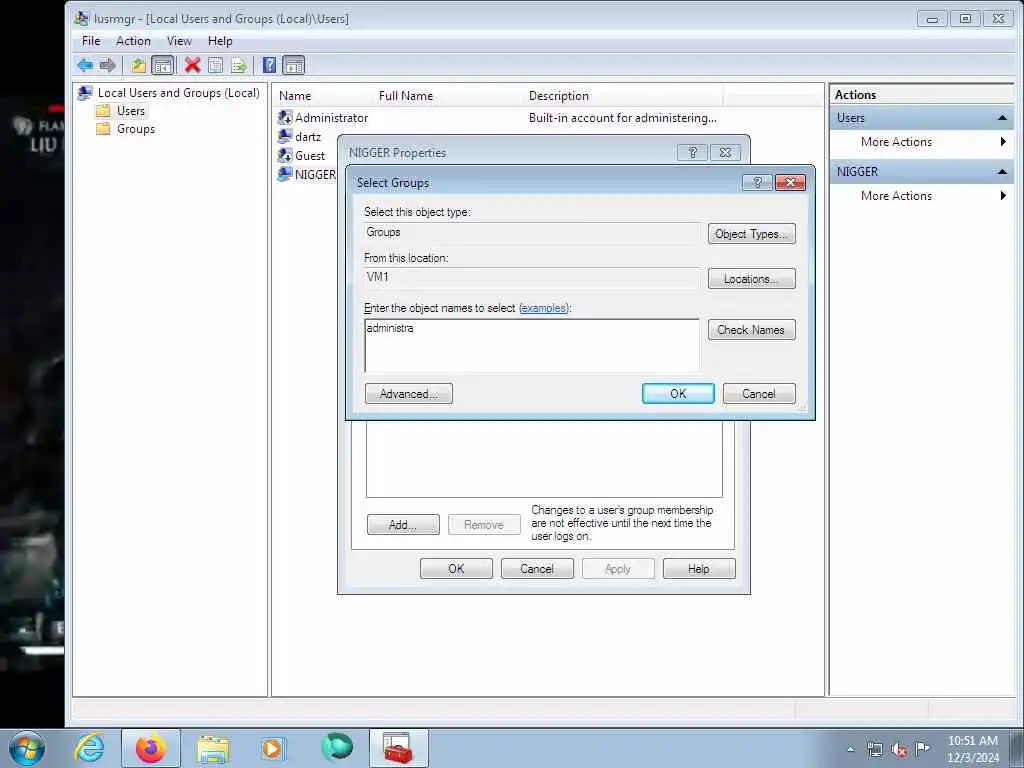Click the muted volume tray icon
The image size is (1024, 768).
coord(899,749)
